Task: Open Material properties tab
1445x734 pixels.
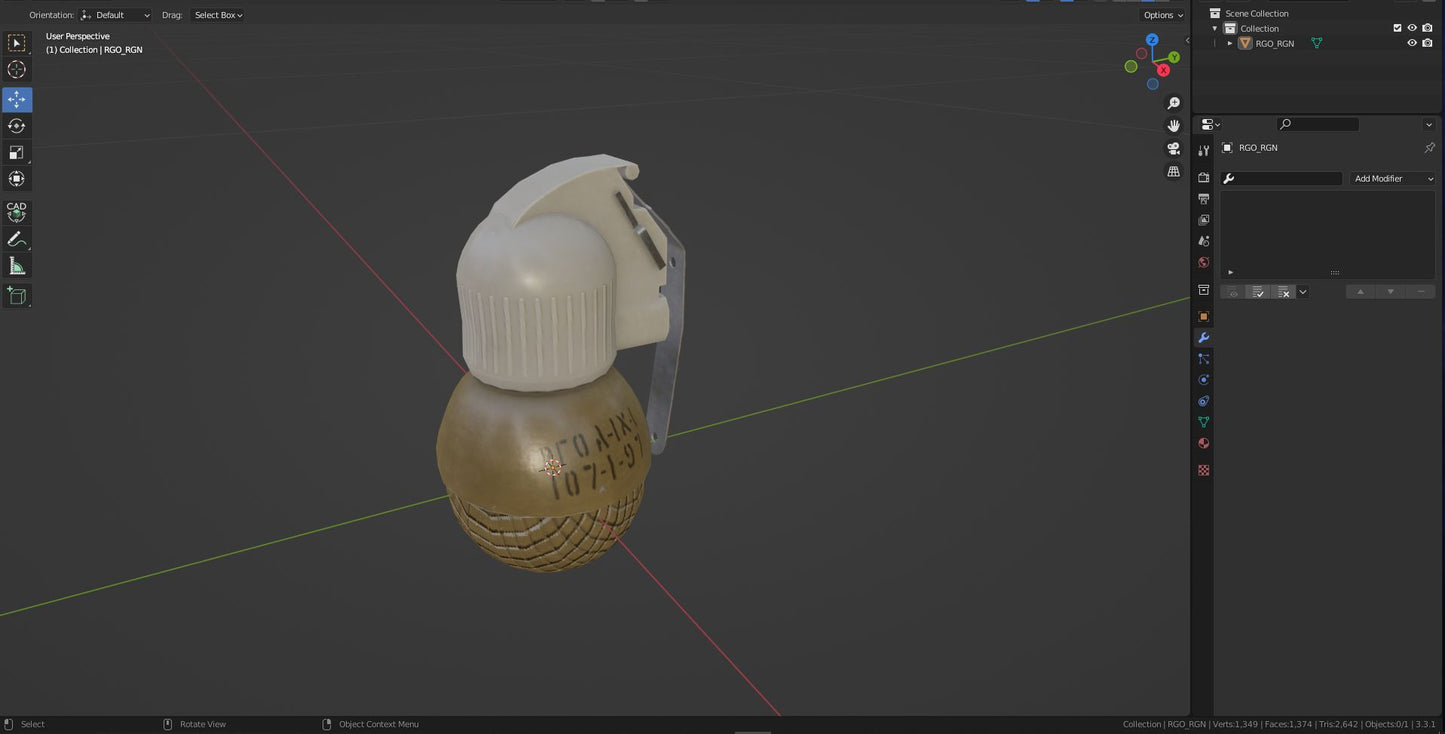Action: 1204,443
